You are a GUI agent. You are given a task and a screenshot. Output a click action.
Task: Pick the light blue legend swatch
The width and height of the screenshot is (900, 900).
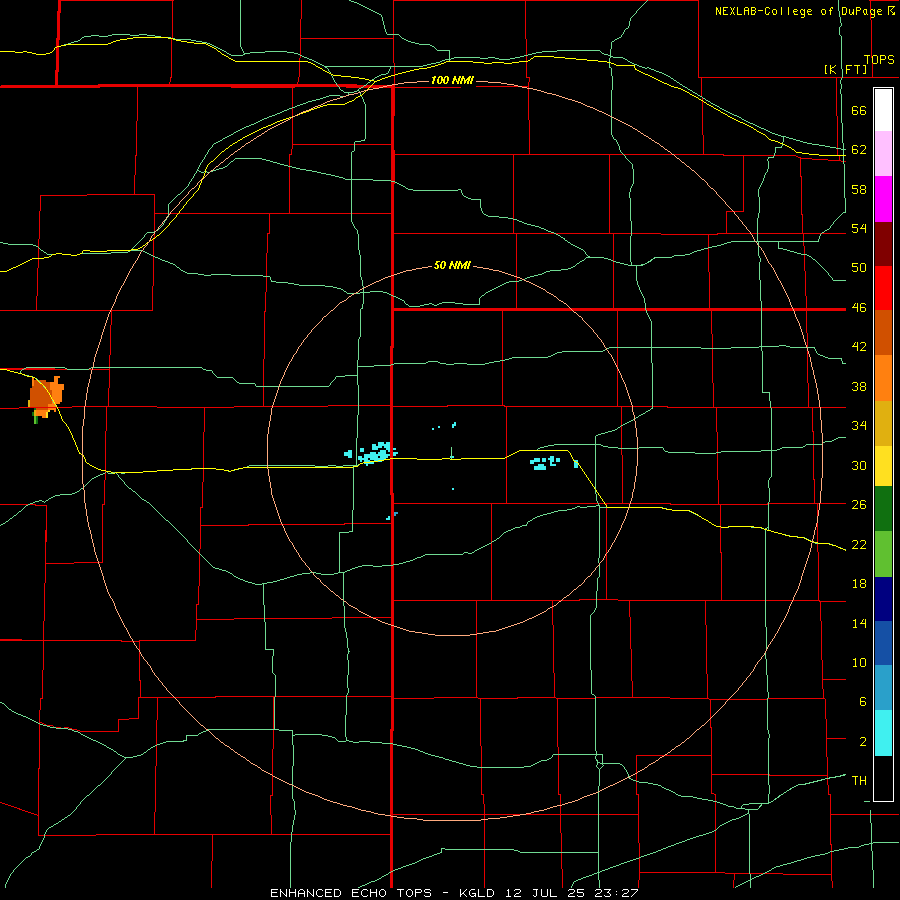[x=883, y=687]
